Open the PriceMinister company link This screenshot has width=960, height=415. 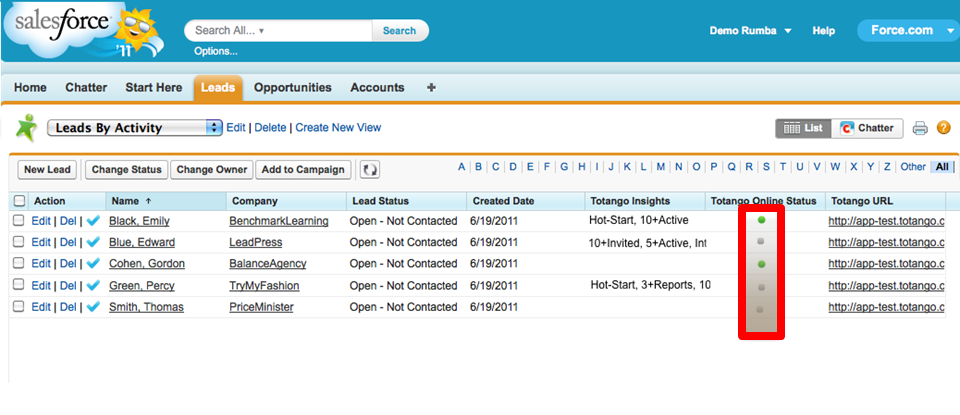point(261,307)
